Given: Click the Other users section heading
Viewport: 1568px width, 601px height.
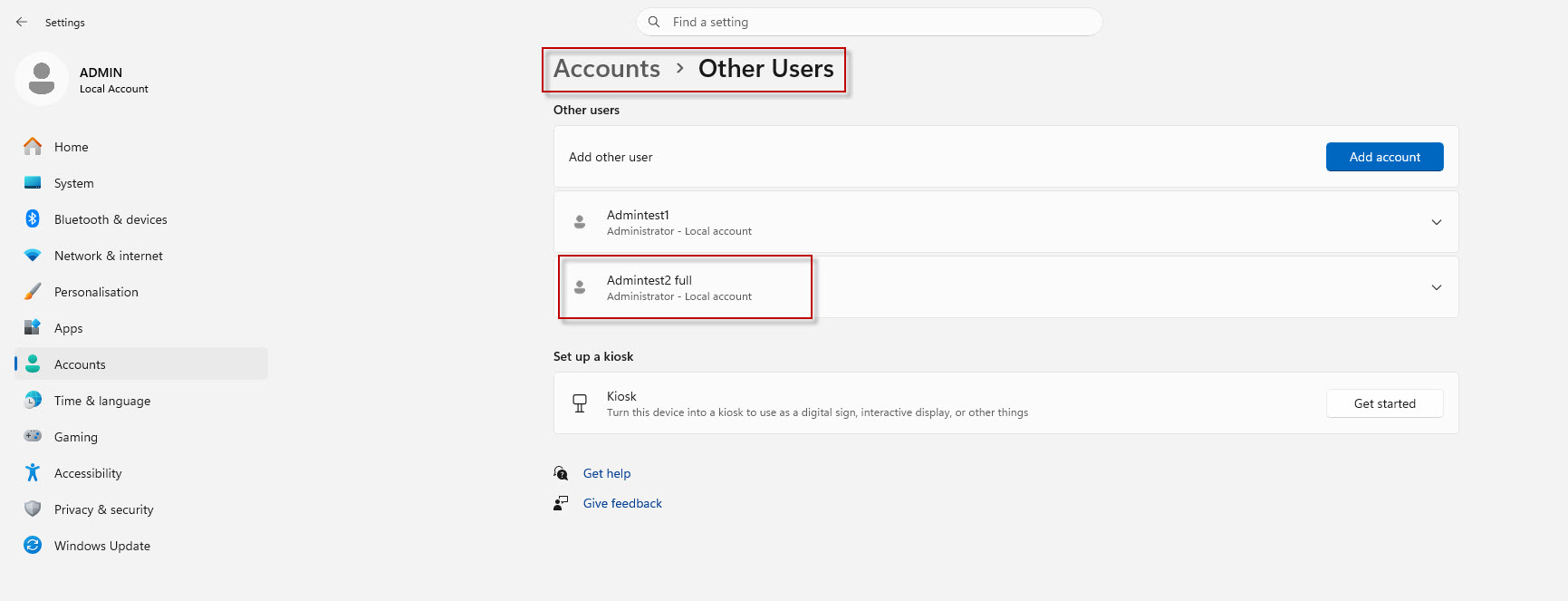Looking at the screenshot, I should tap(586, 110).
